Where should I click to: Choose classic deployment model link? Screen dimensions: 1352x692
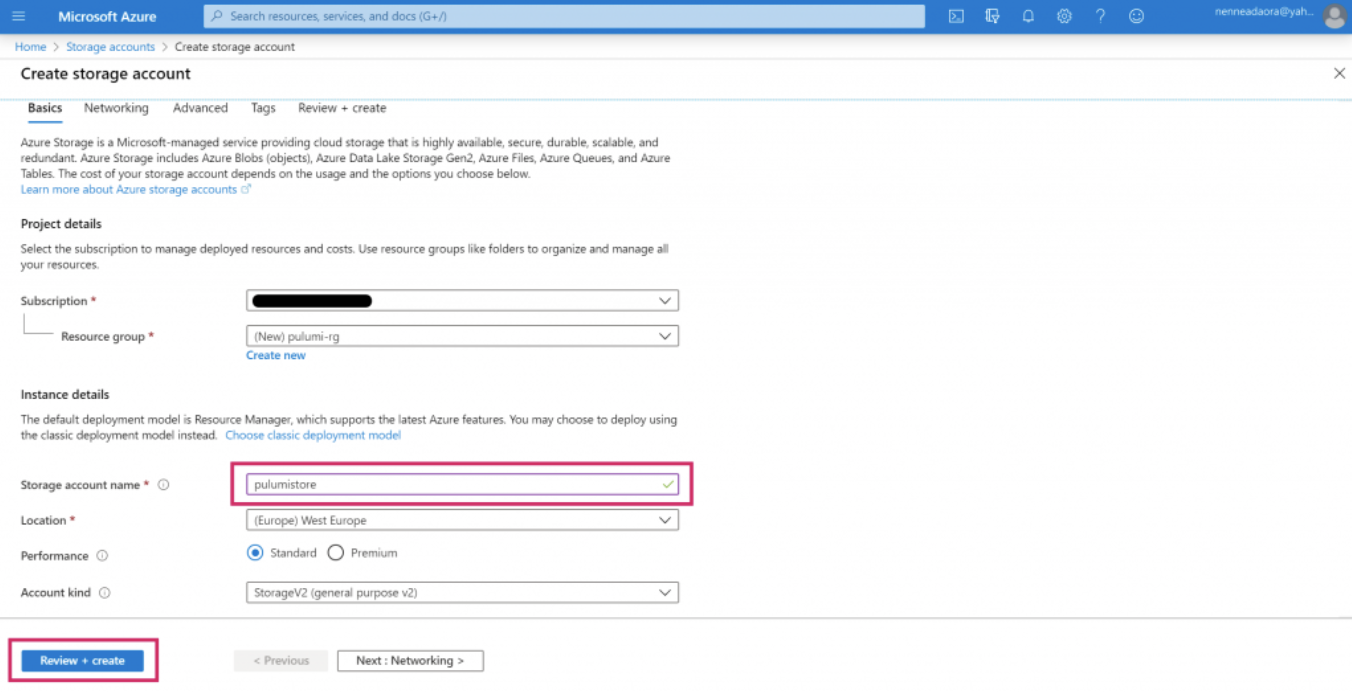(313, 435)
